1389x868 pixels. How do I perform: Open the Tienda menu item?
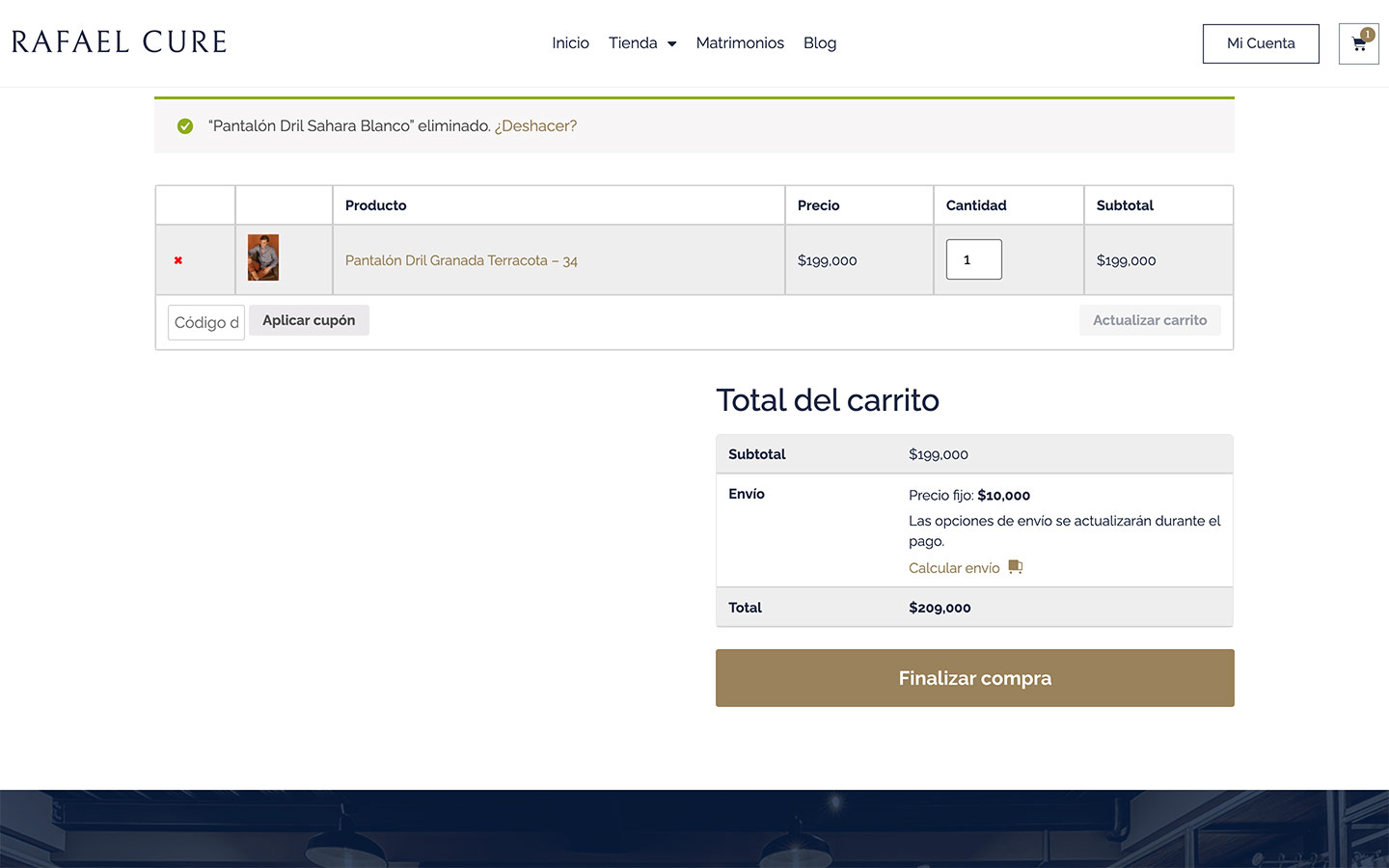(633, 43)
